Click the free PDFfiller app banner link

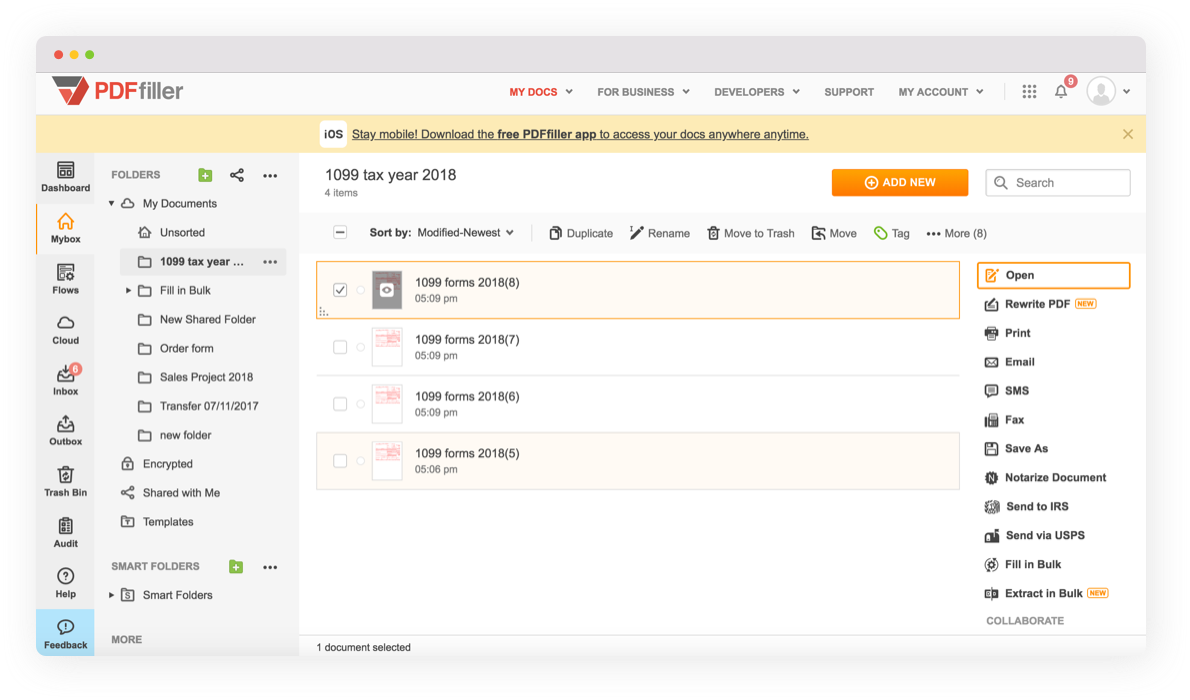(580, 134)
